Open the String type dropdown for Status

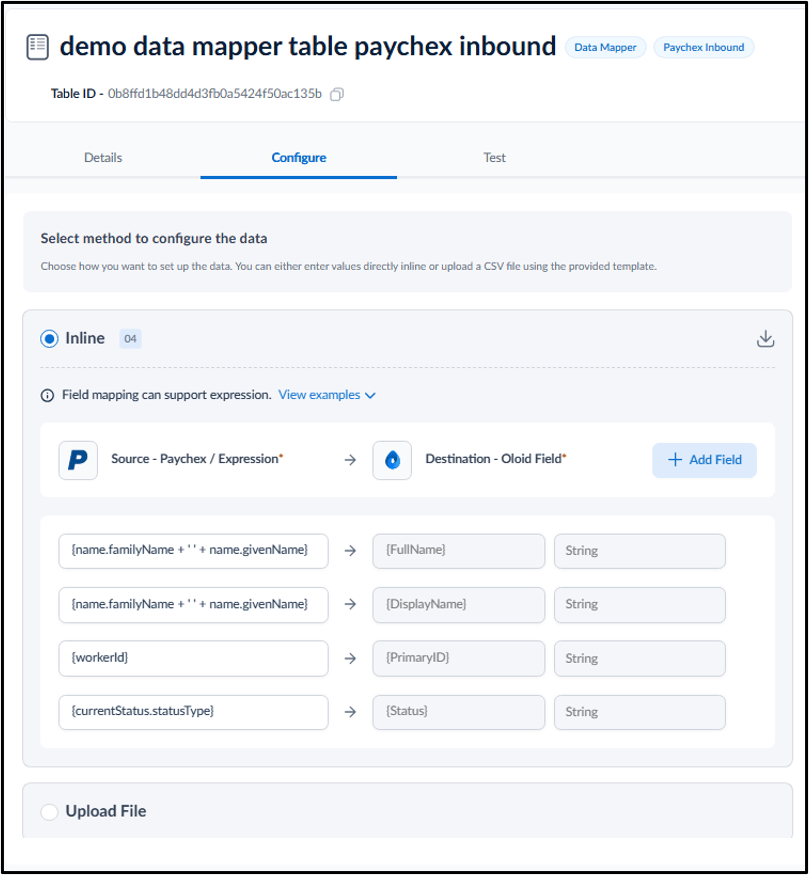[639, 712]
